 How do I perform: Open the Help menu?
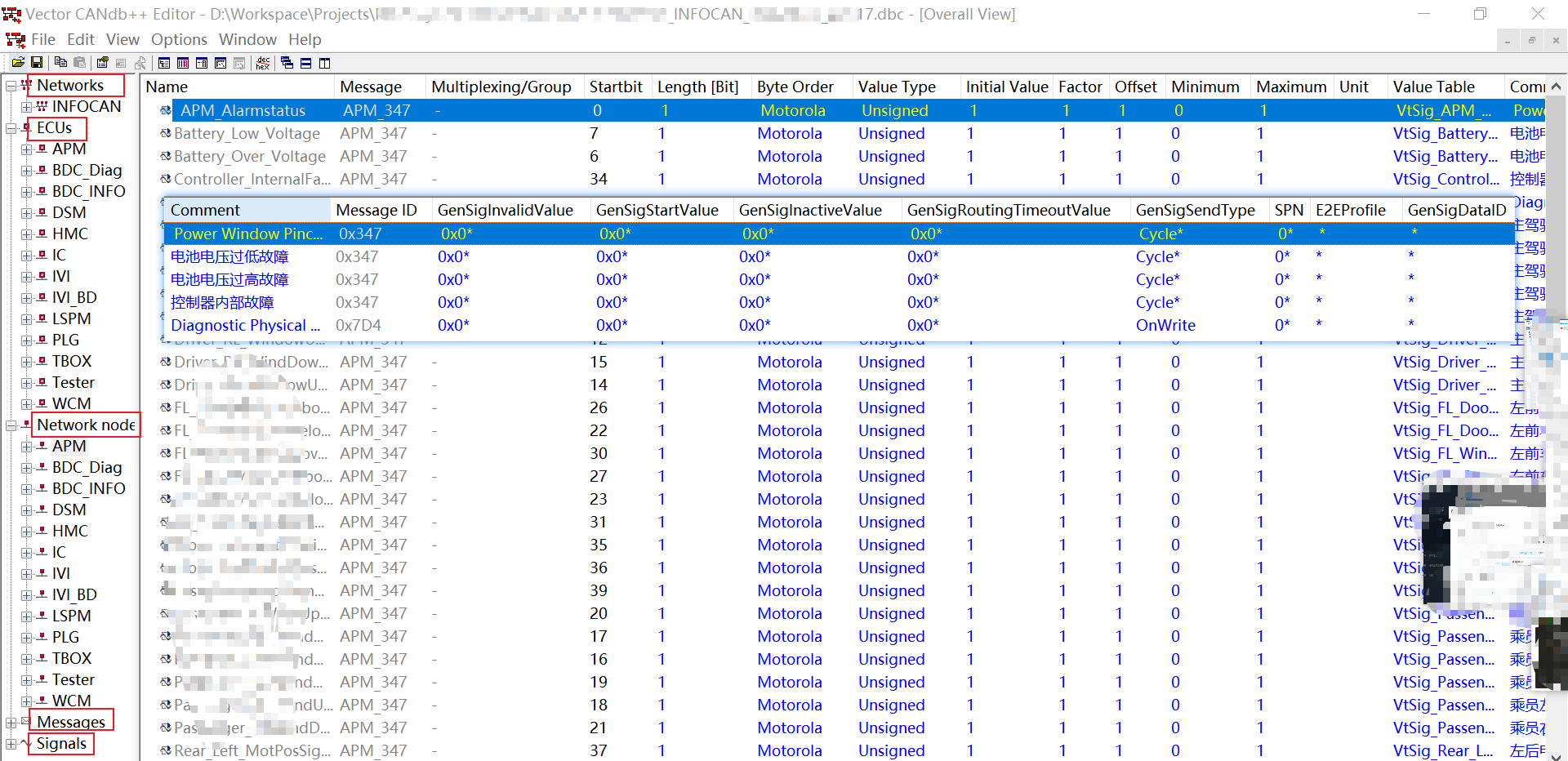[305, 39]
